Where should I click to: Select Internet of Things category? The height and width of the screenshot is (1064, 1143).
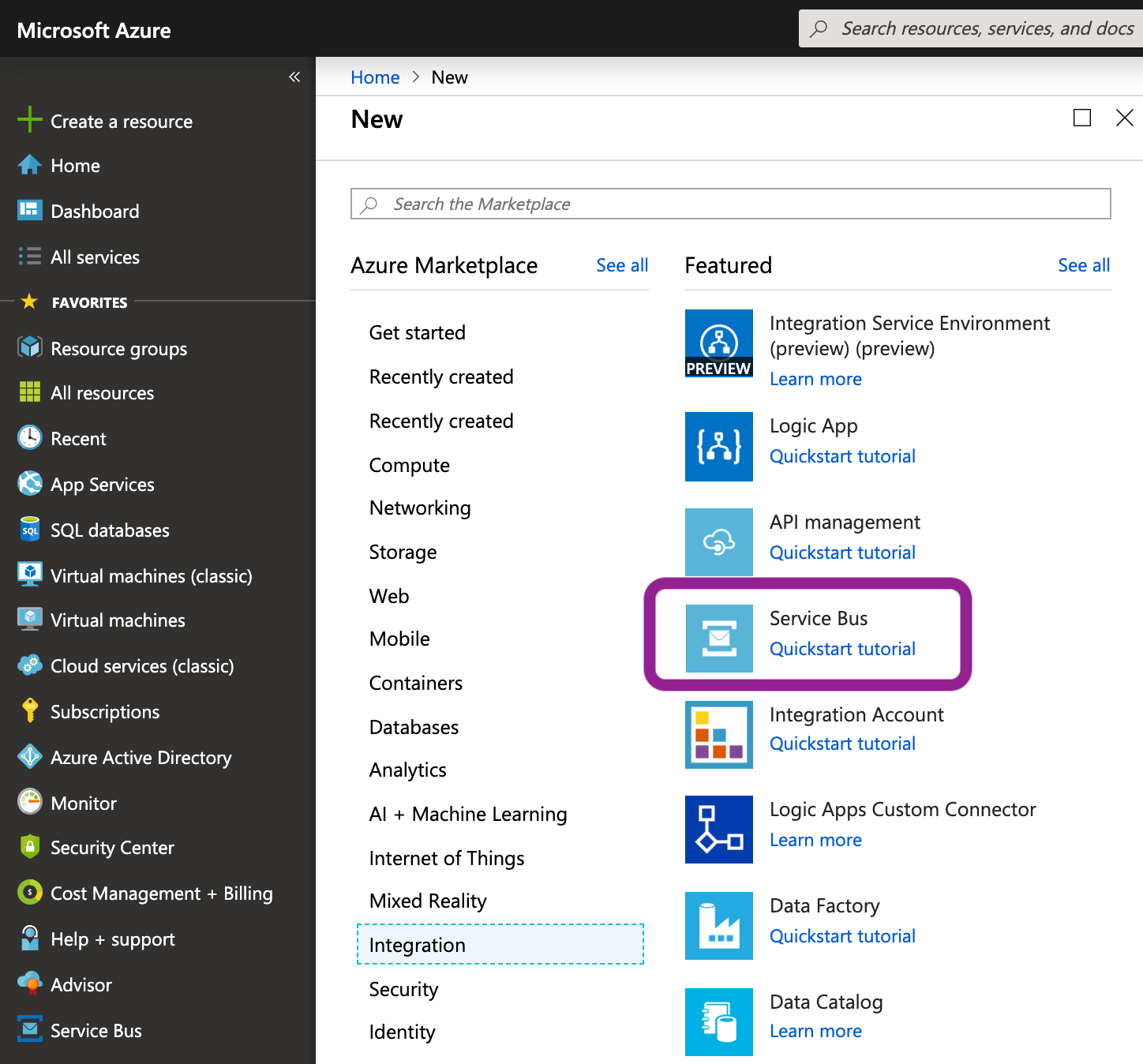(447, 858)
